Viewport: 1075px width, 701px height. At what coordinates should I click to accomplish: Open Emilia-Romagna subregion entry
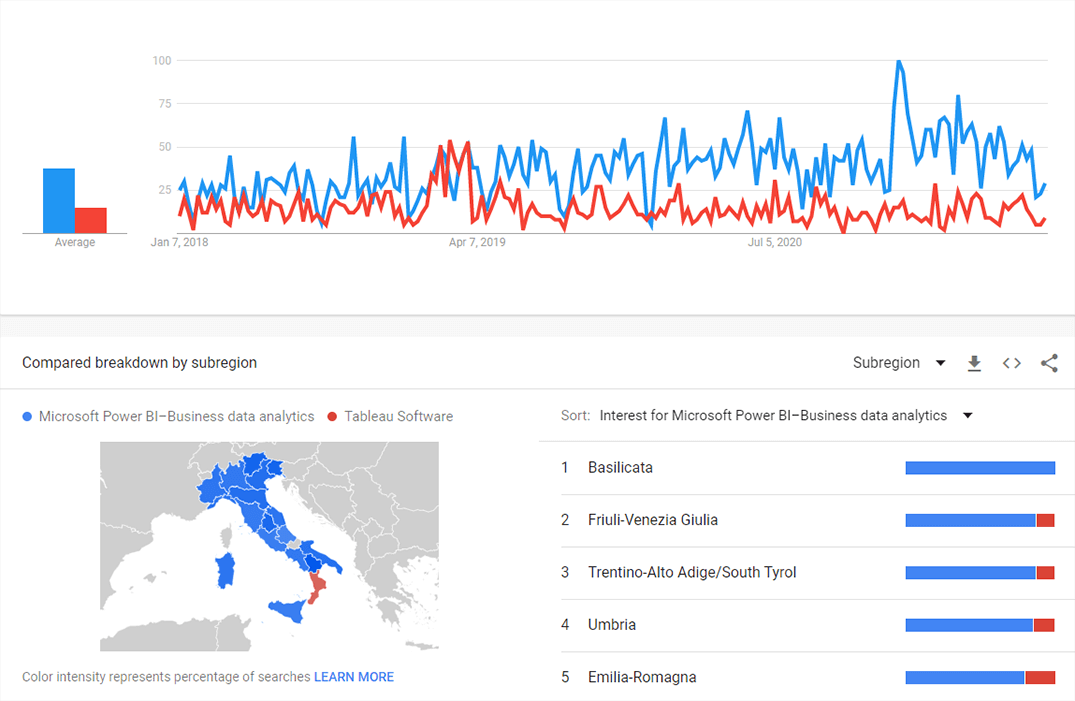tap(642, 677)
